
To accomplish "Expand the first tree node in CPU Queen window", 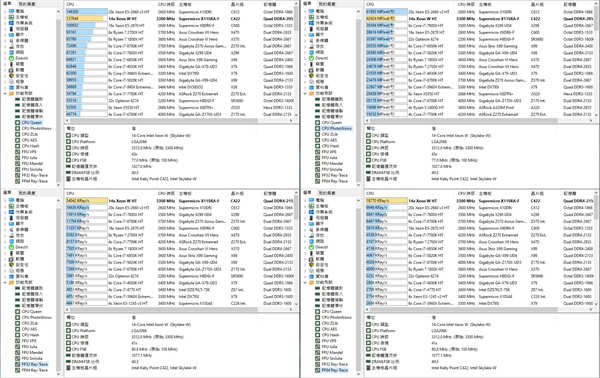I will 5,11.
